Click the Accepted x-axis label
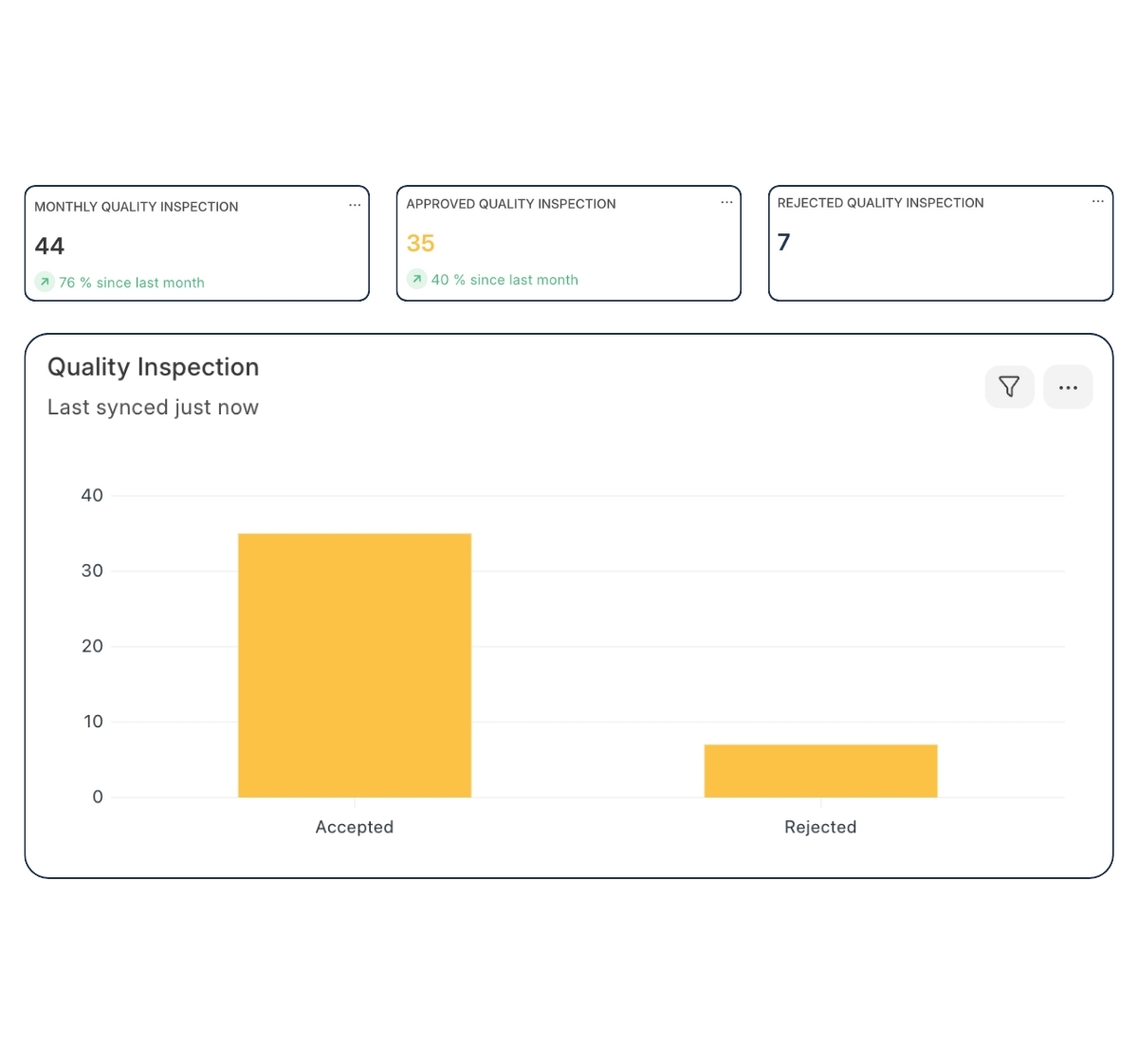Image resolution: width=1138 pixels, height=1064 pixels. point(355,827)
